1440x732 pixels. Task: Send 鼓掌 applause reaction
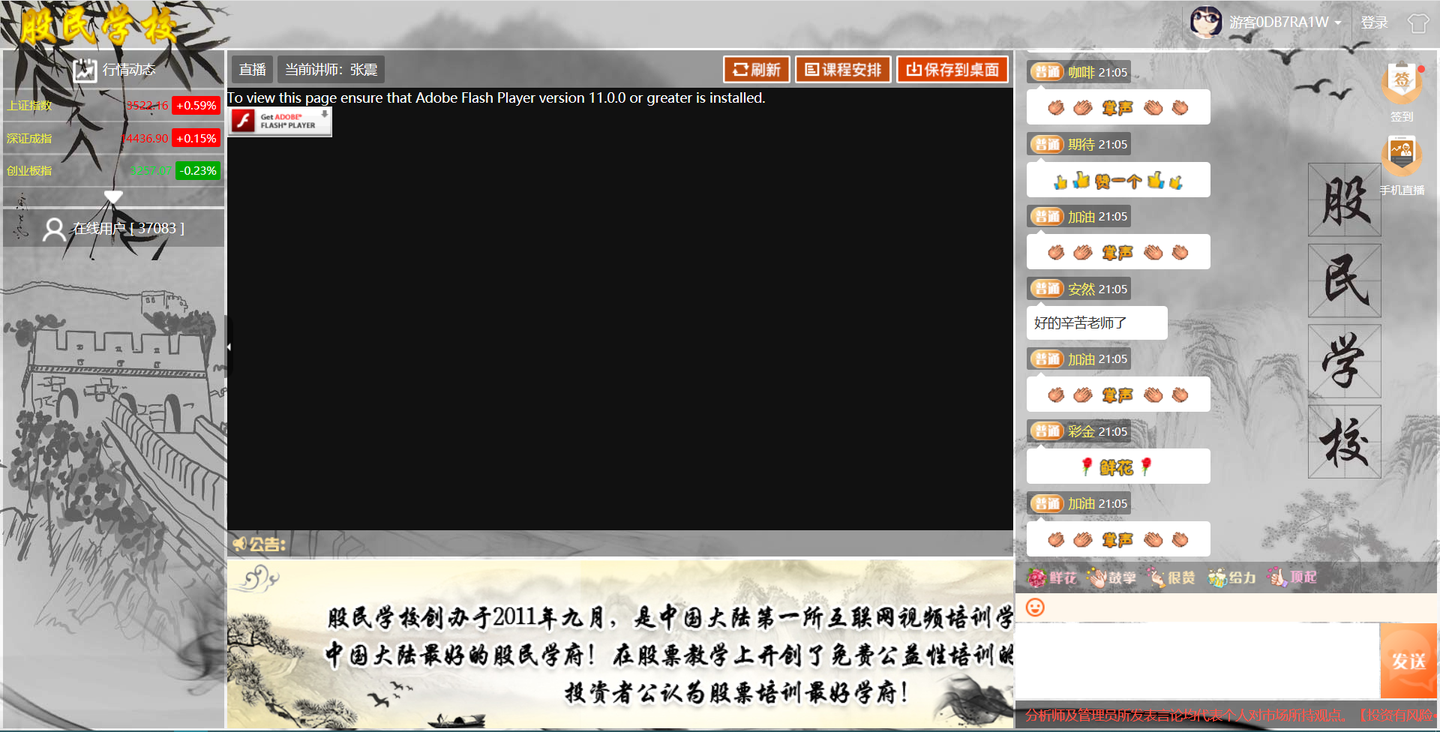1112,578
